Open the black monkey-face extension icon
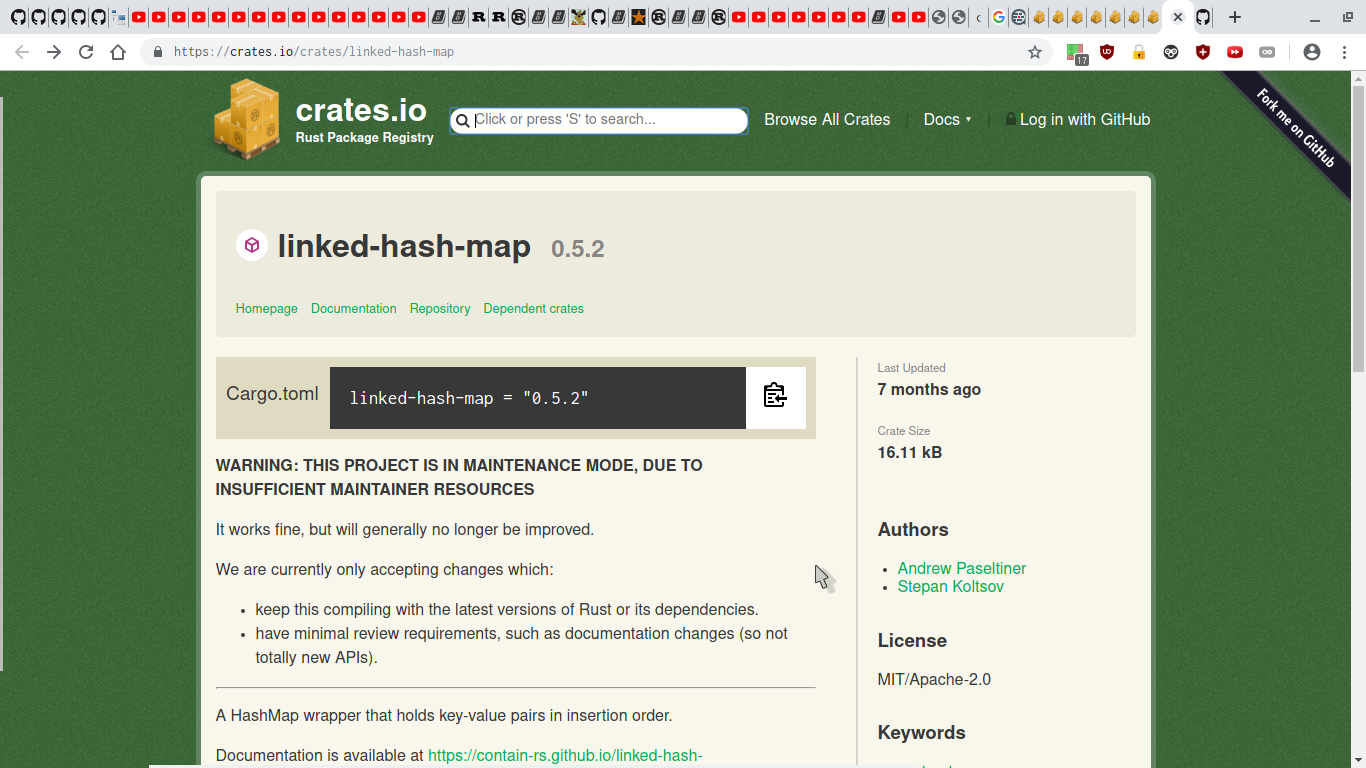The width and height of the screenshot is (1366, 768). 1171,52
